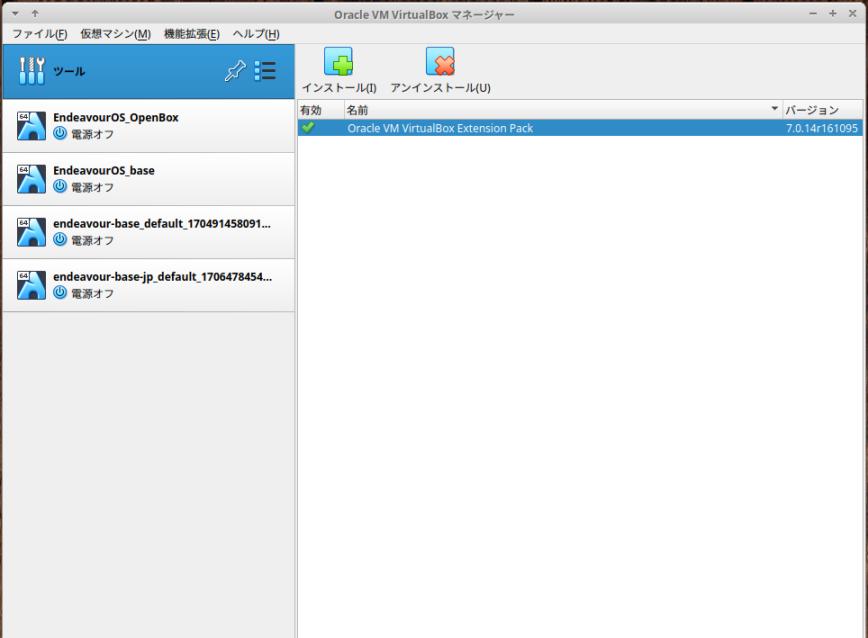This screenshot has width=868, height=638.
Task: Open the ファイル(F) menu
Action: (x=39, y=34)
